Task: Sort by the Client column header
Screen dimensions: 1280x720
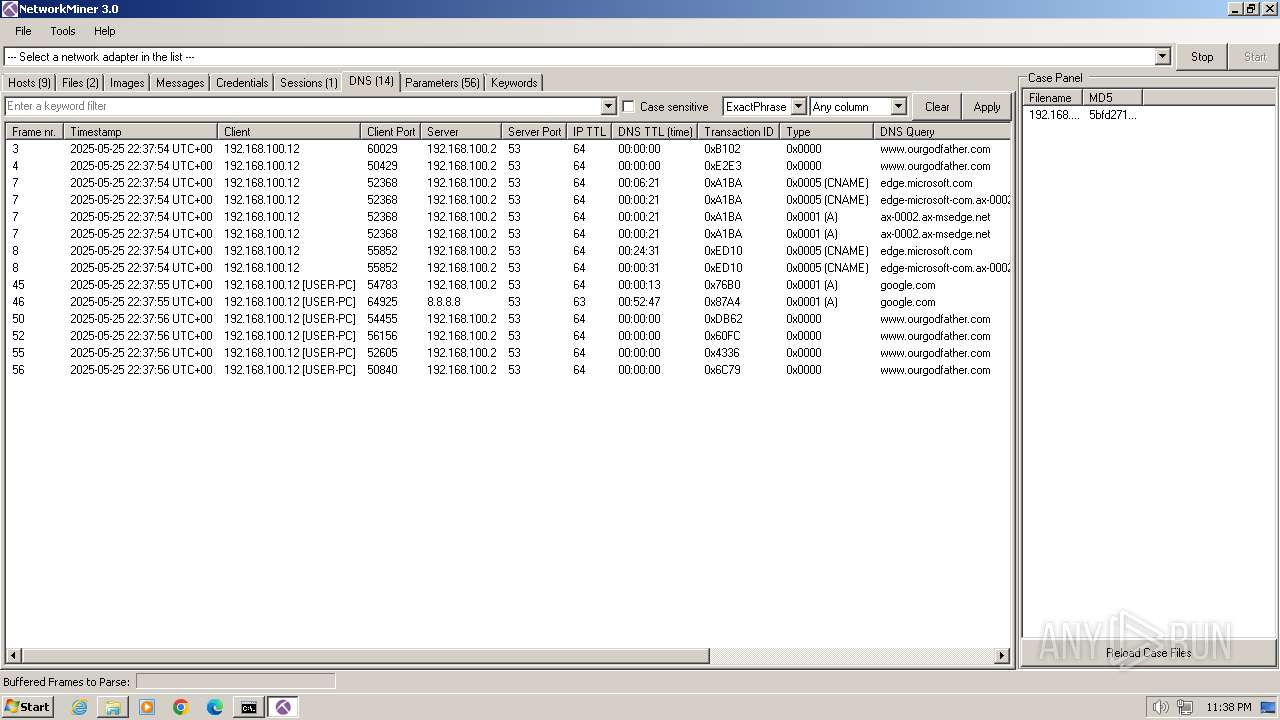Action: tap(289, 132)
